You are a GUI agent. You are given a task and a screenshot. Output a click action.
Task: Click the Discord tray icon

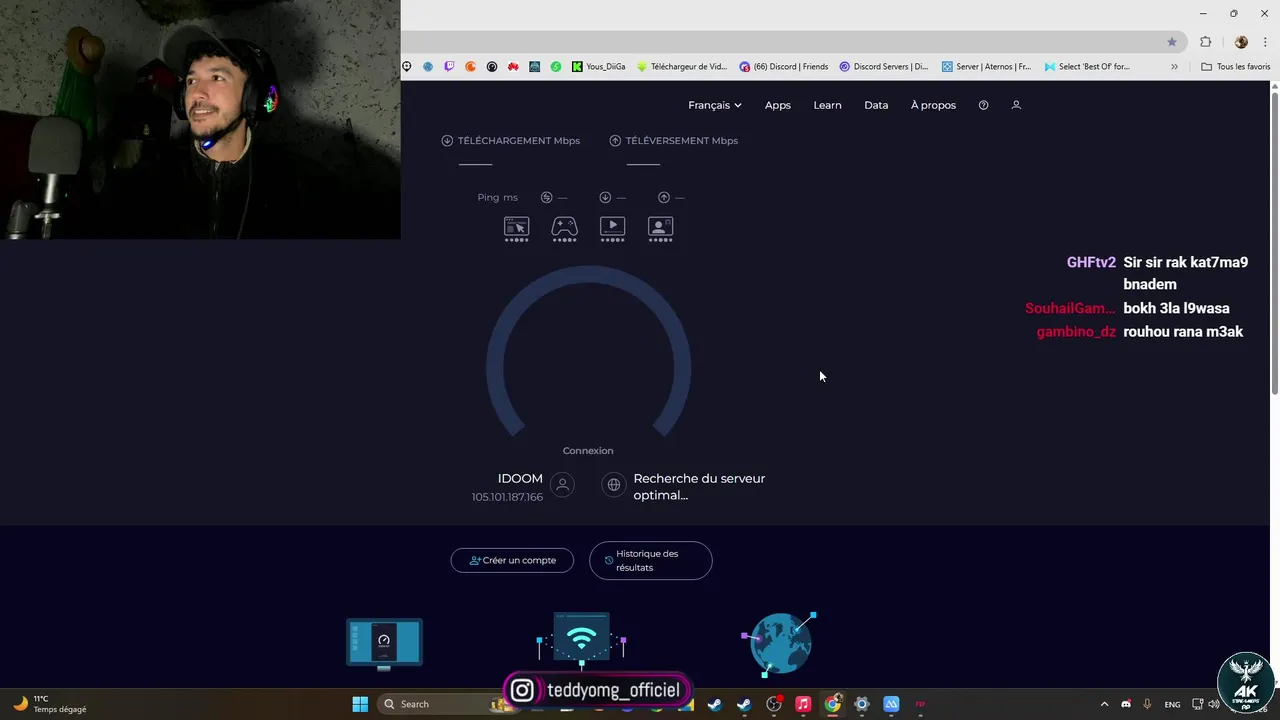[x=1126, y=704]
